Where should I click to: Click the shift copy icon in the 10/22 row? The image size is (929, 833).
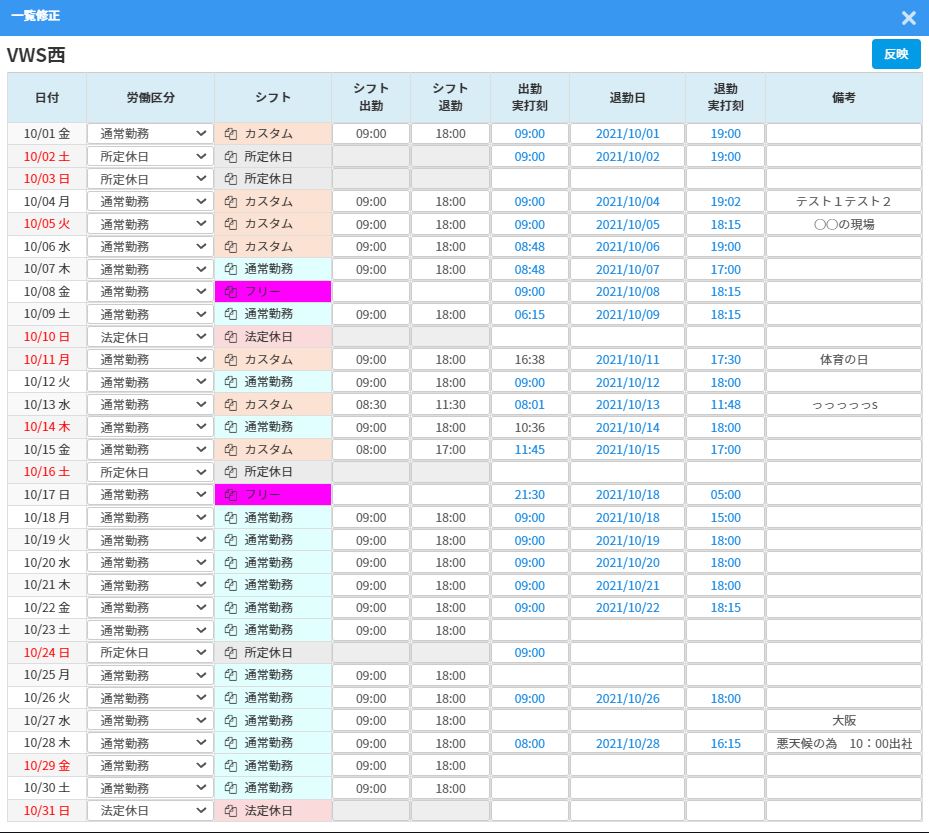coord(231,607)
